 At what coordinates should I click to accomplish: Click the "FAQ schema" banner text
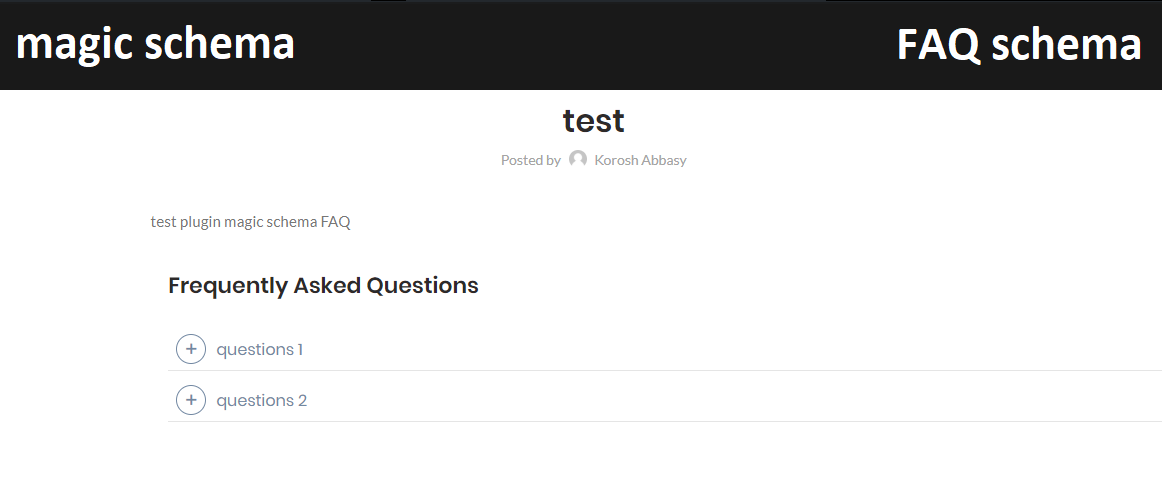point(1019,44)
